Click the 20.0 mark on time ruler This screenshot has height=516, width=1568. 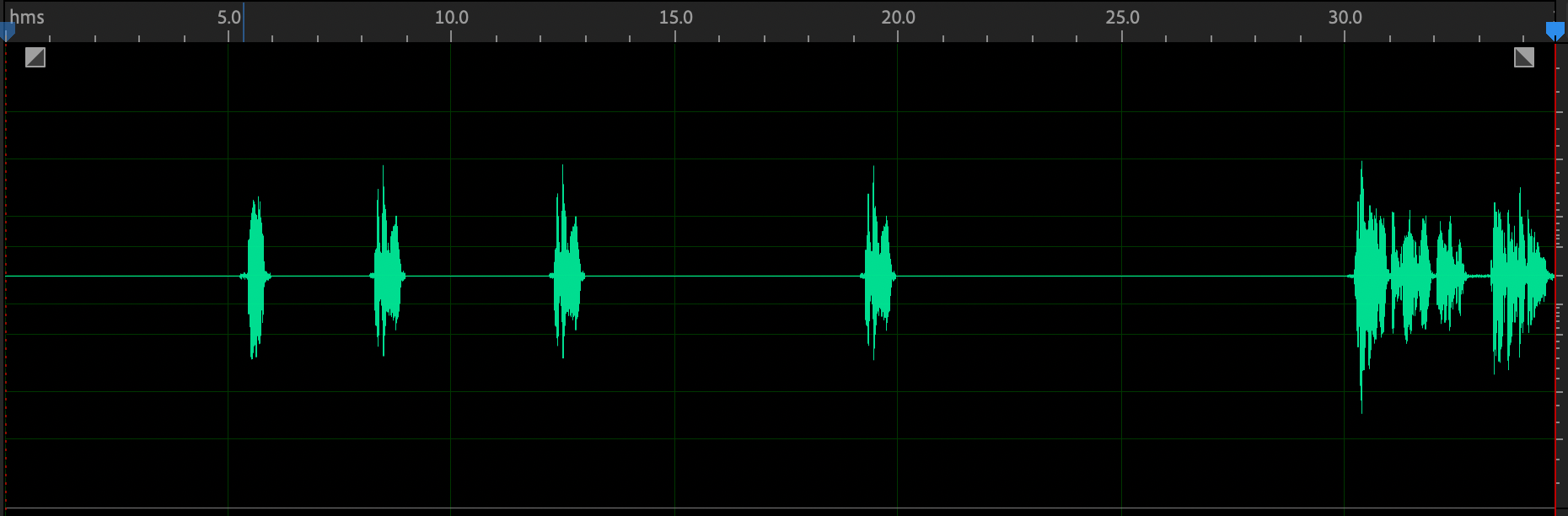[x=898, y=19]
